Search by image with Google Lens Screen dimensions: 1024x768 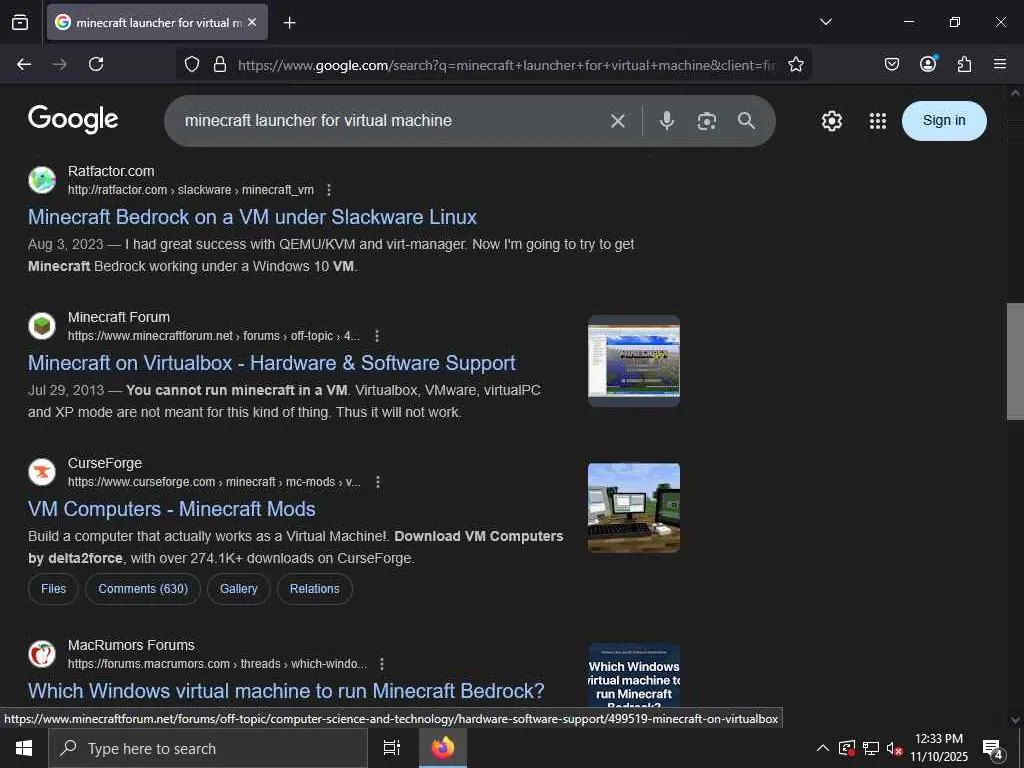pos(707,121)
